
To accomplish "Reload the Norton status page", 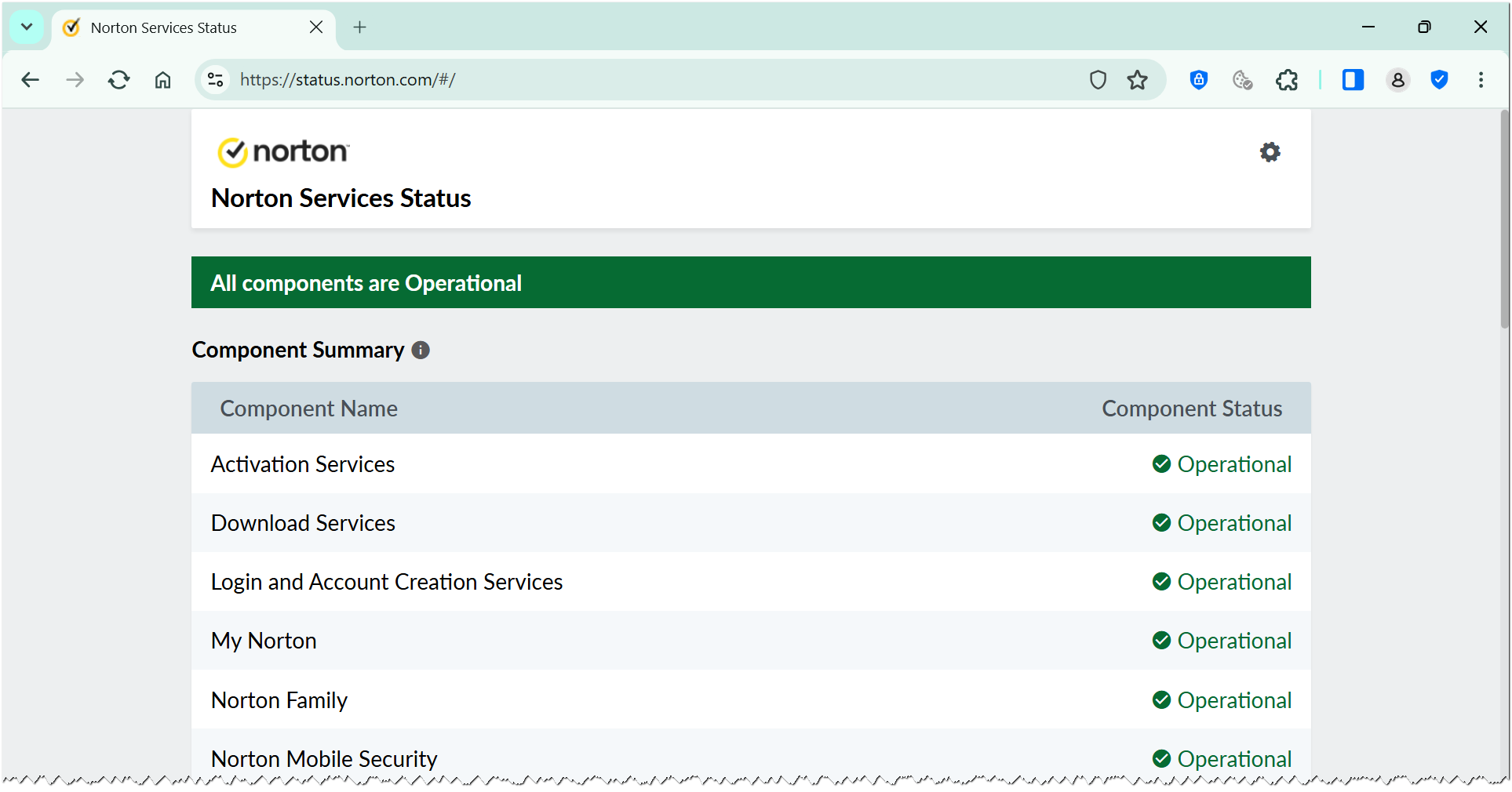I will [x=118, y=80].
